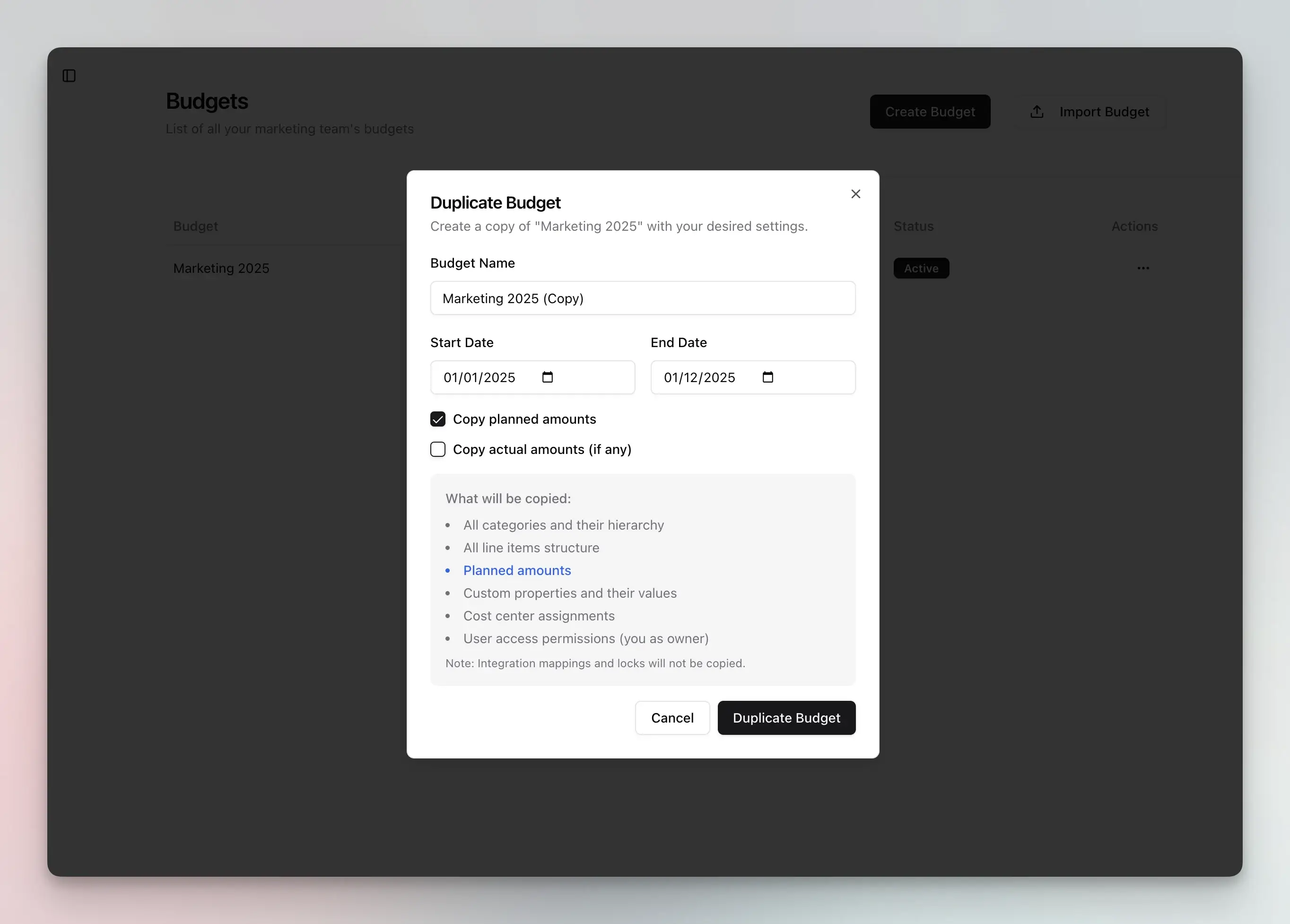Click the checked Copy planned amounts checkbox icon
The width and height of the screenshot is (1290, 924).
coord(437,419)
